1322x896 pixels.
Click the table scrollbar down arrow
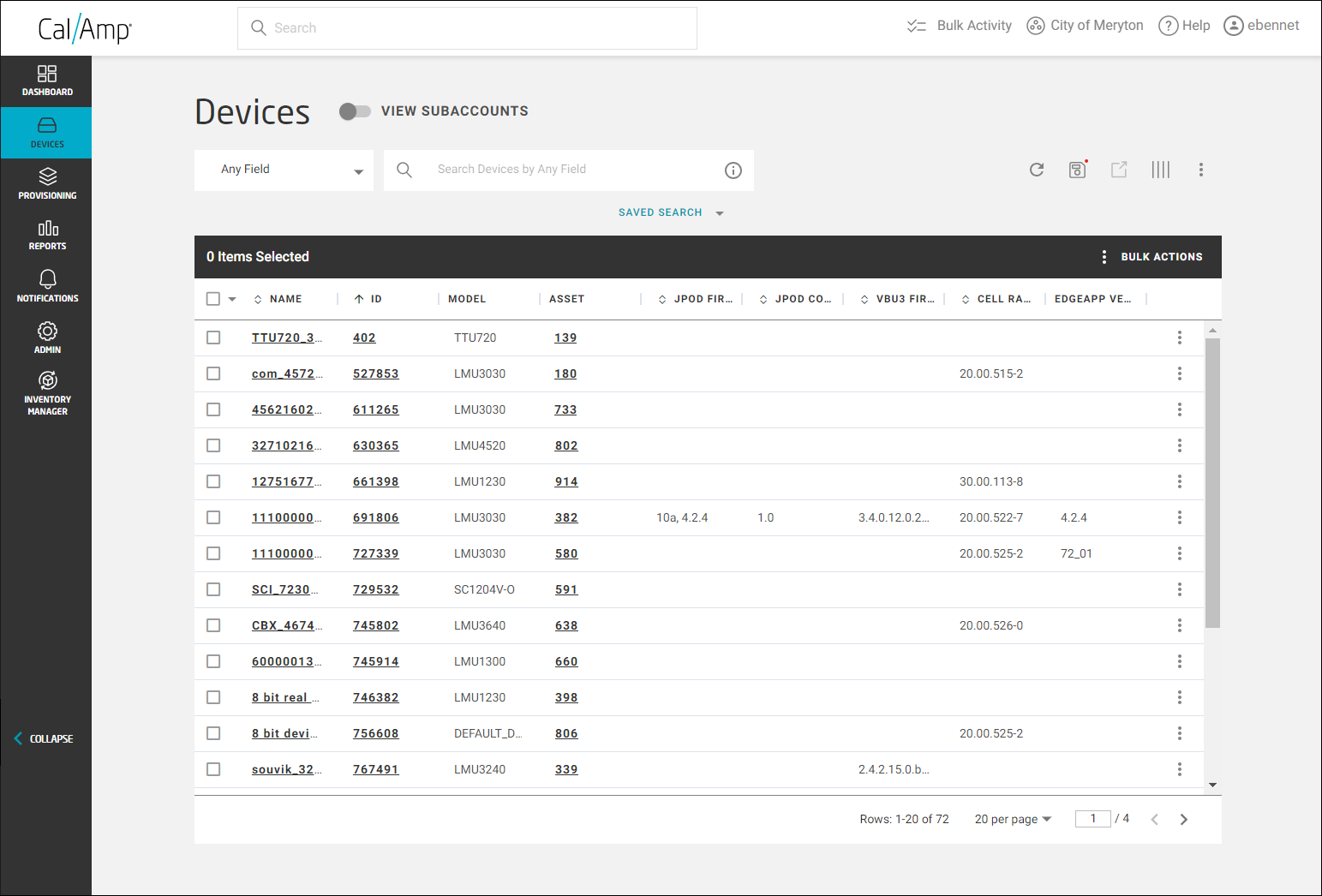click(1212, 785)
